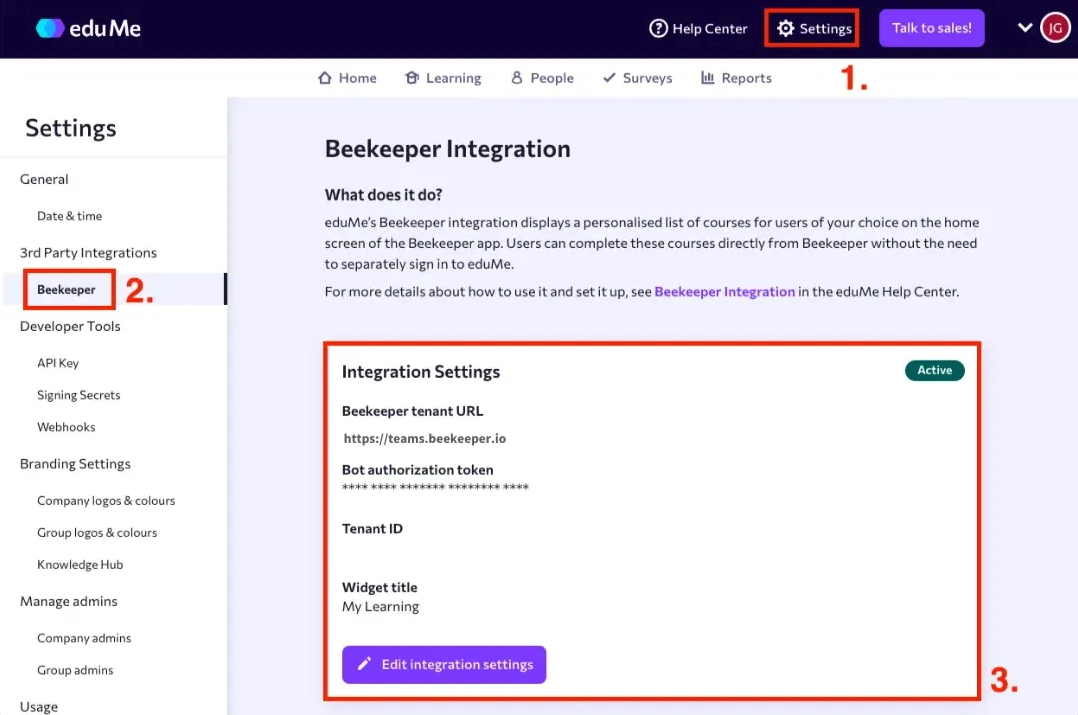Image resolution: width=1078 pixels, height=715 pixels.
Task: Click the Settings gear icon
Action: (785, 28)
